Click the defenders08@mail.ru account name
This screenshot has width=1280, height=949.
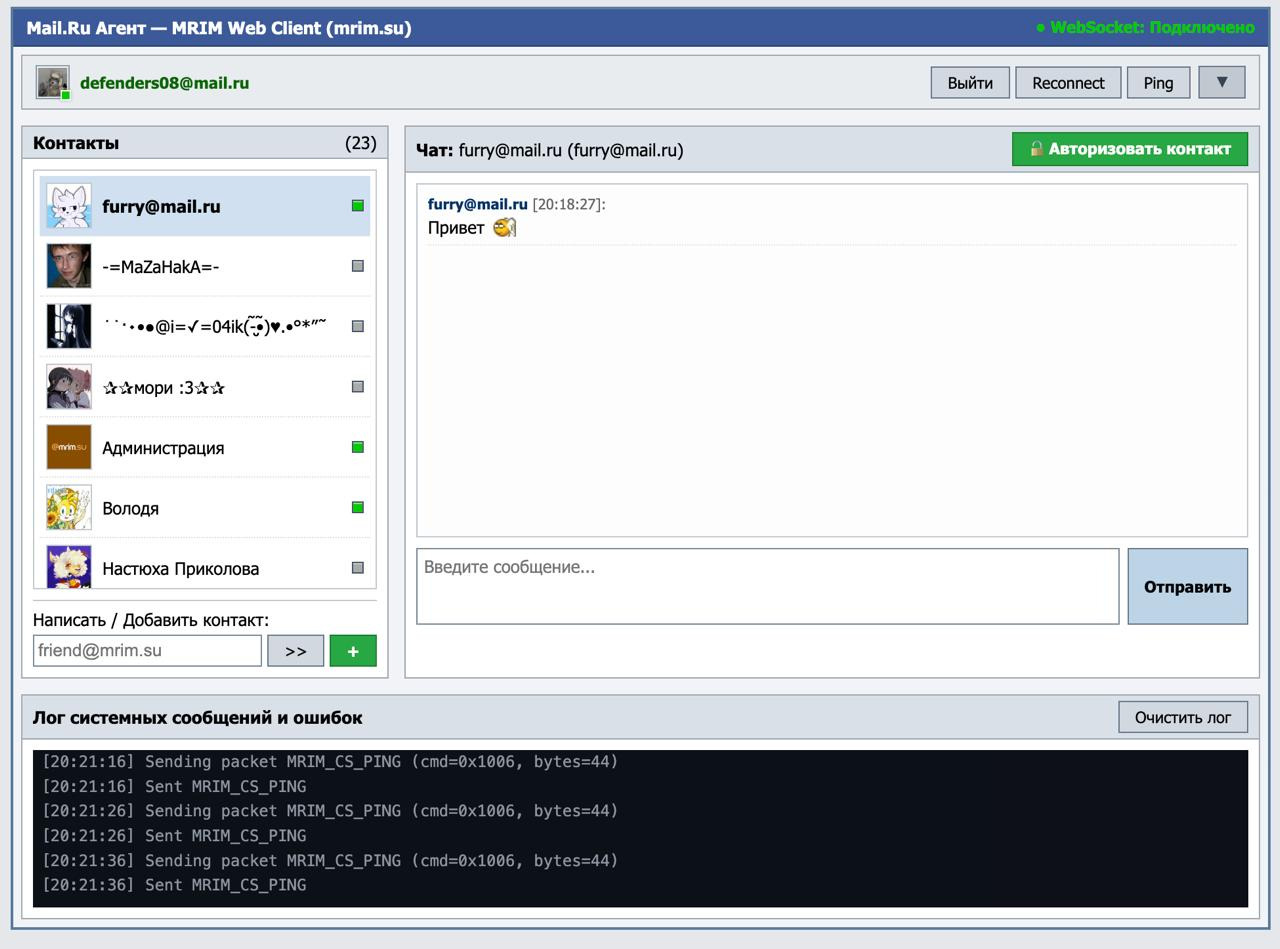164,83
